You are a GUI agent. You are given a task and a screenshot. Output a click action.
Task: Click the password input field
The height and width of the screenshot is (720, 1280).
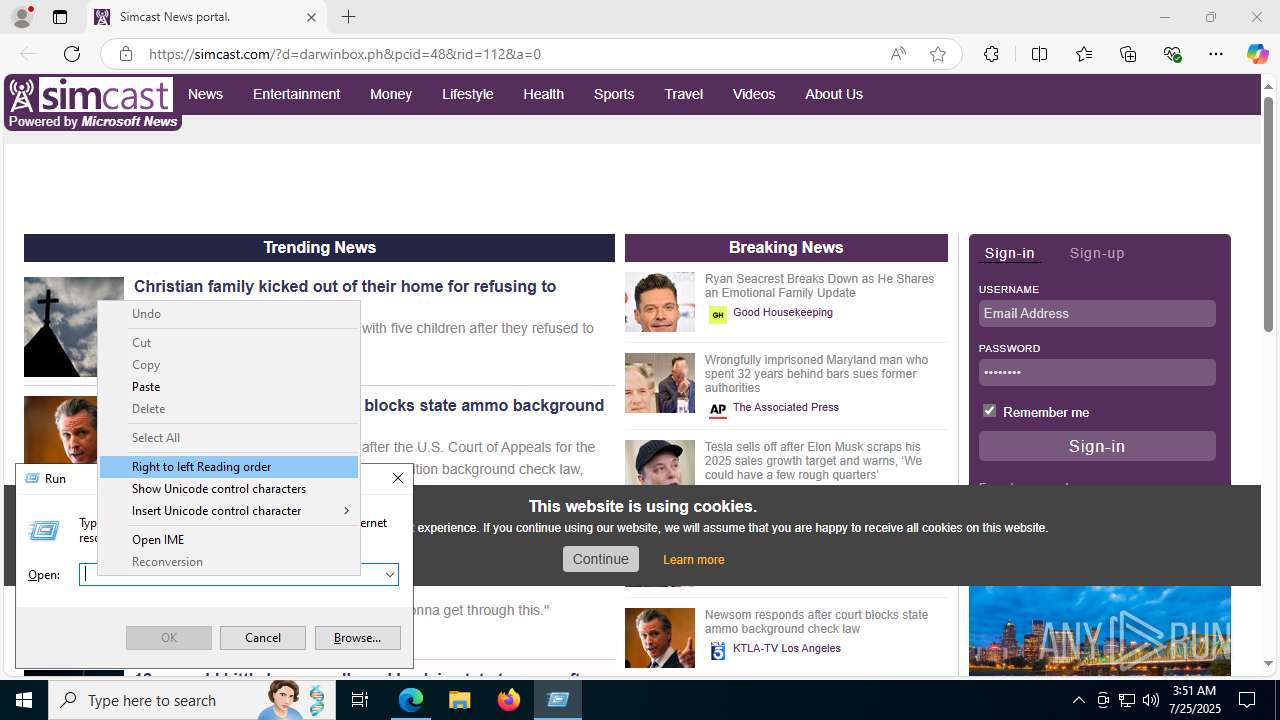coord(1097,372)
